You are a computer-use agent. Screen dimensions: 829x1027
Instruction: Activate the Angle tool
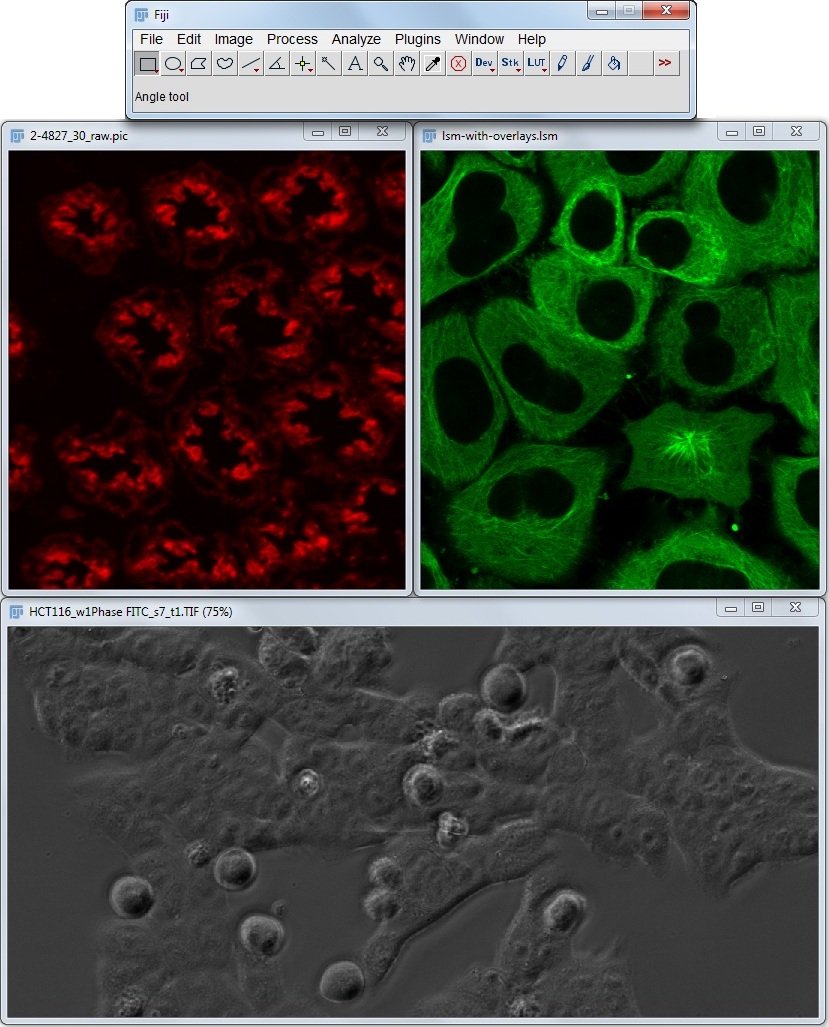point(278,64)
